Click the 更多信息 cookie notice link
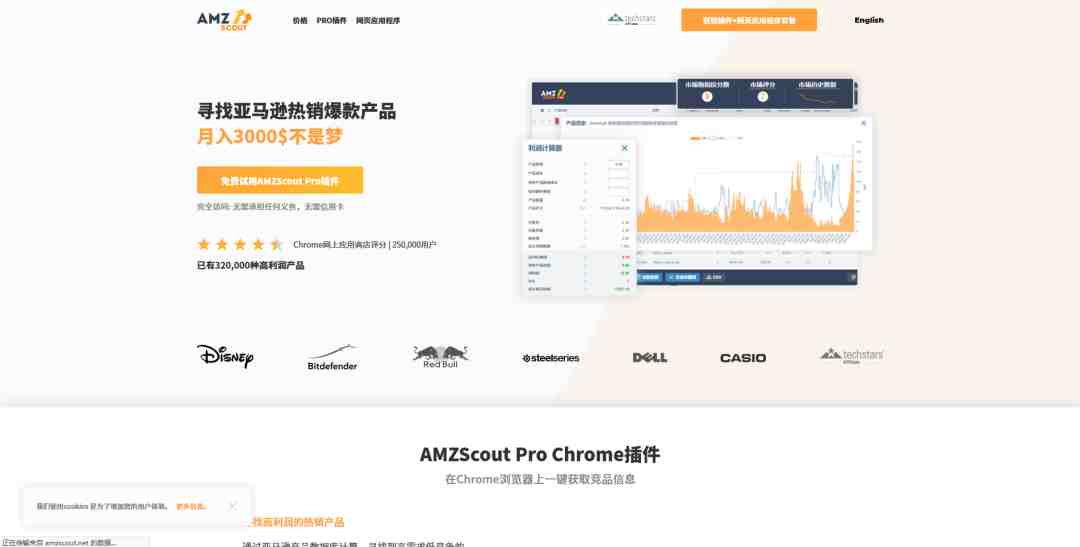The width and height of the screenshot is (1080, 547). 191,507
